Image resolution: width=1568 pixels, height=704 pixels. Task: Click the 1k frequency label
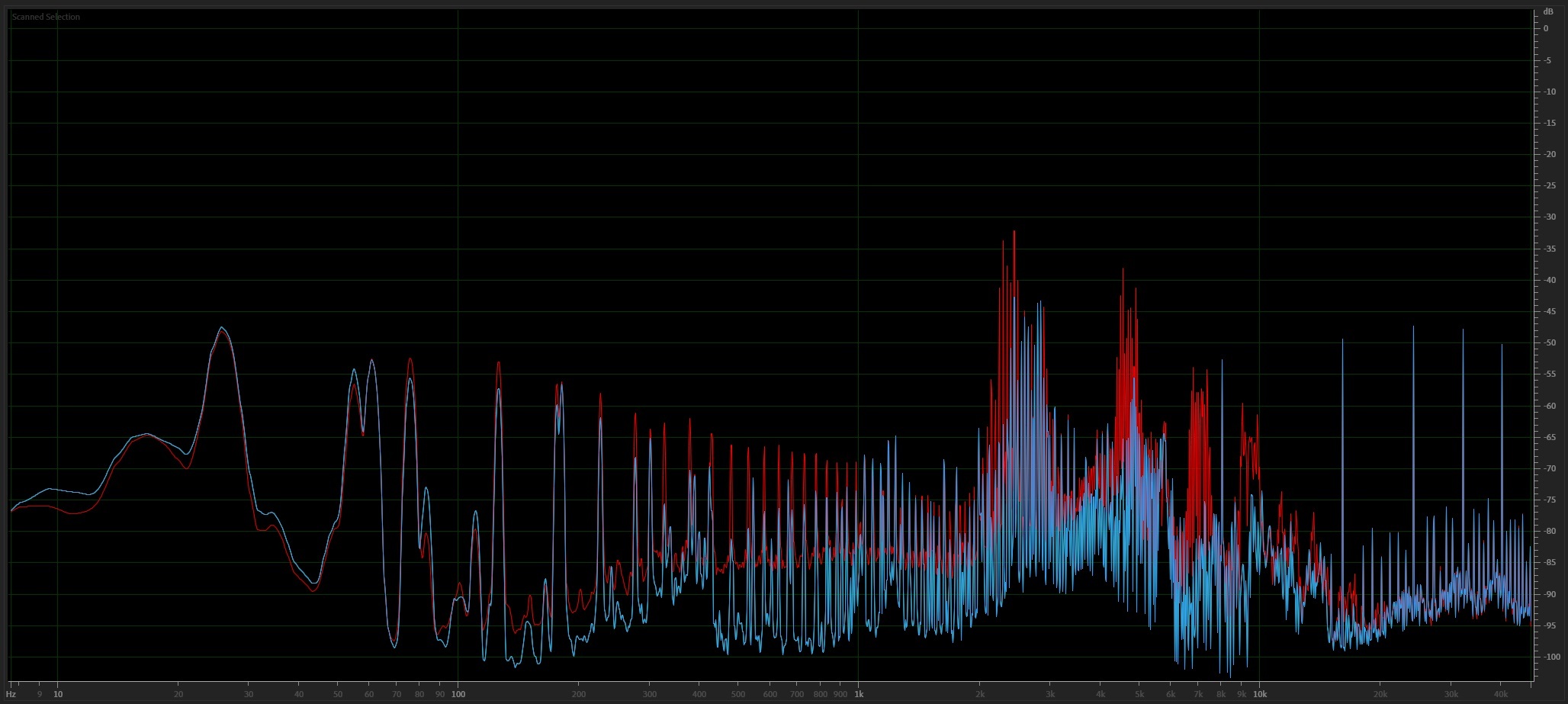click(x=859, y=694)
